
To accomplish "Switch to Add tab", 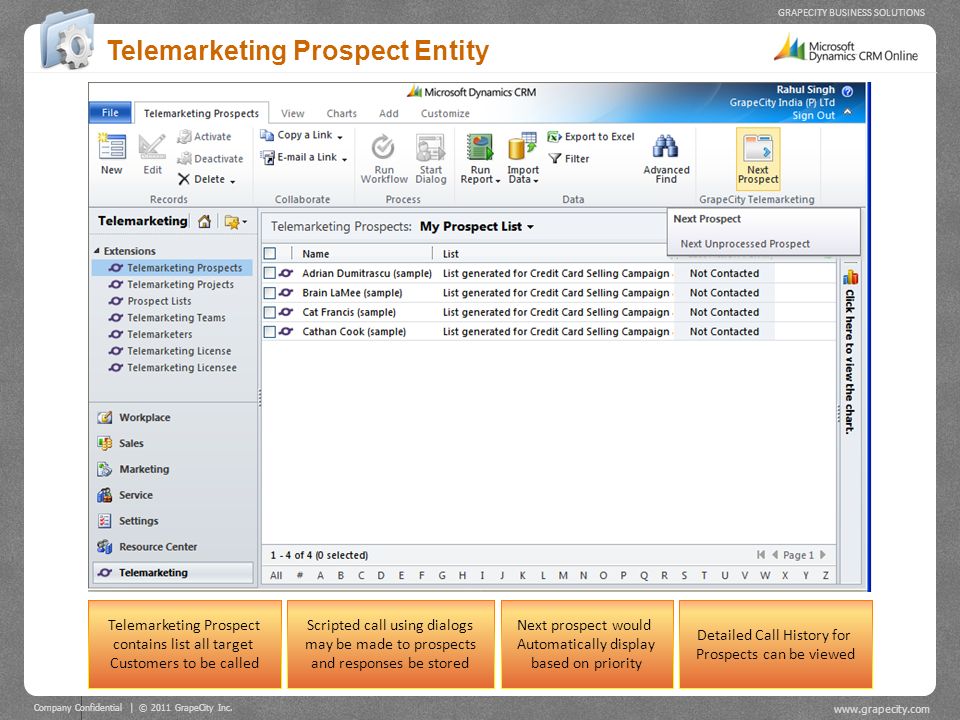I will click(x=389, y=113).
